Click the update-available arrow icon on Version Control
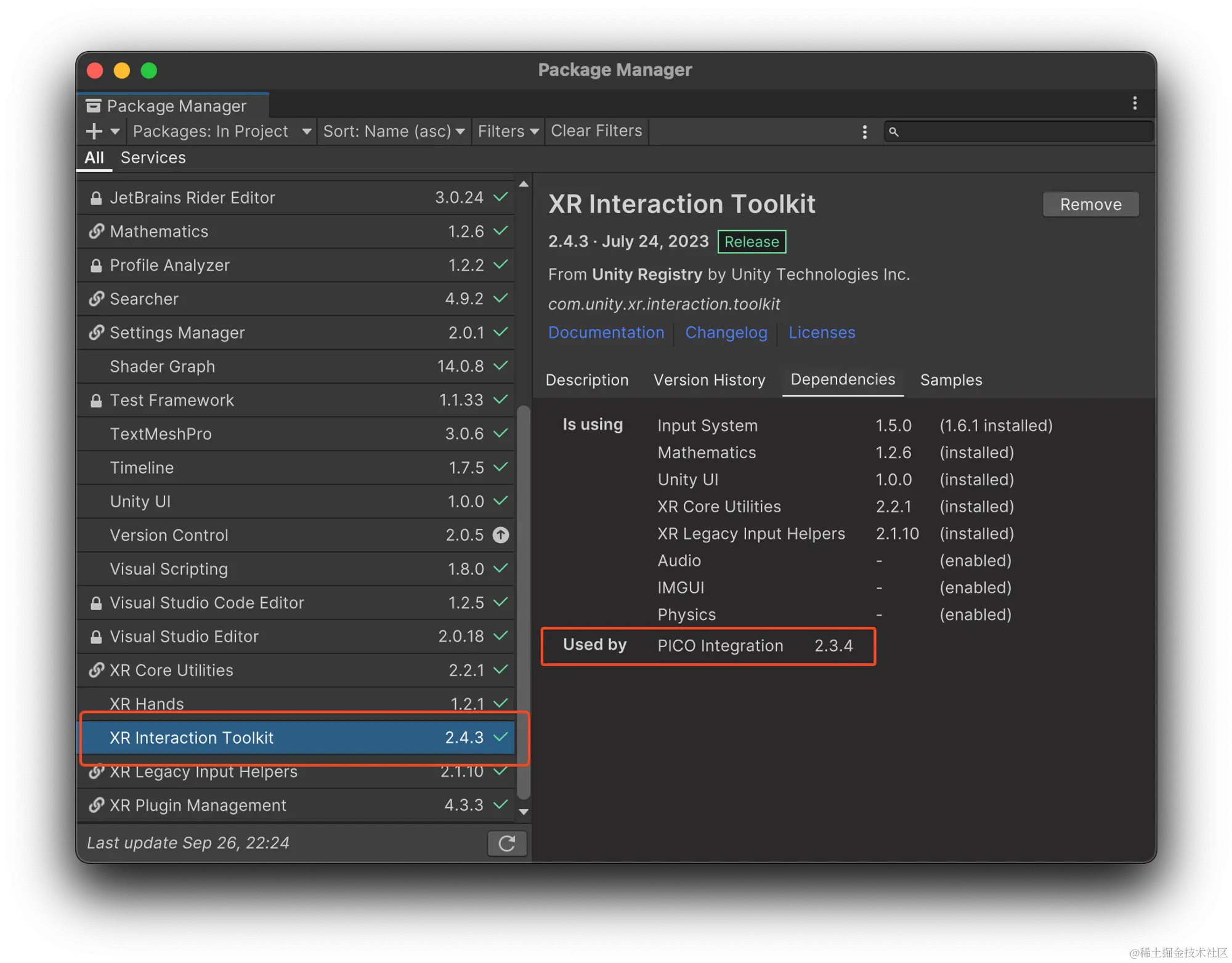Image resolution: width=1232 pixels, height=963 pixels. coord(501,535)
